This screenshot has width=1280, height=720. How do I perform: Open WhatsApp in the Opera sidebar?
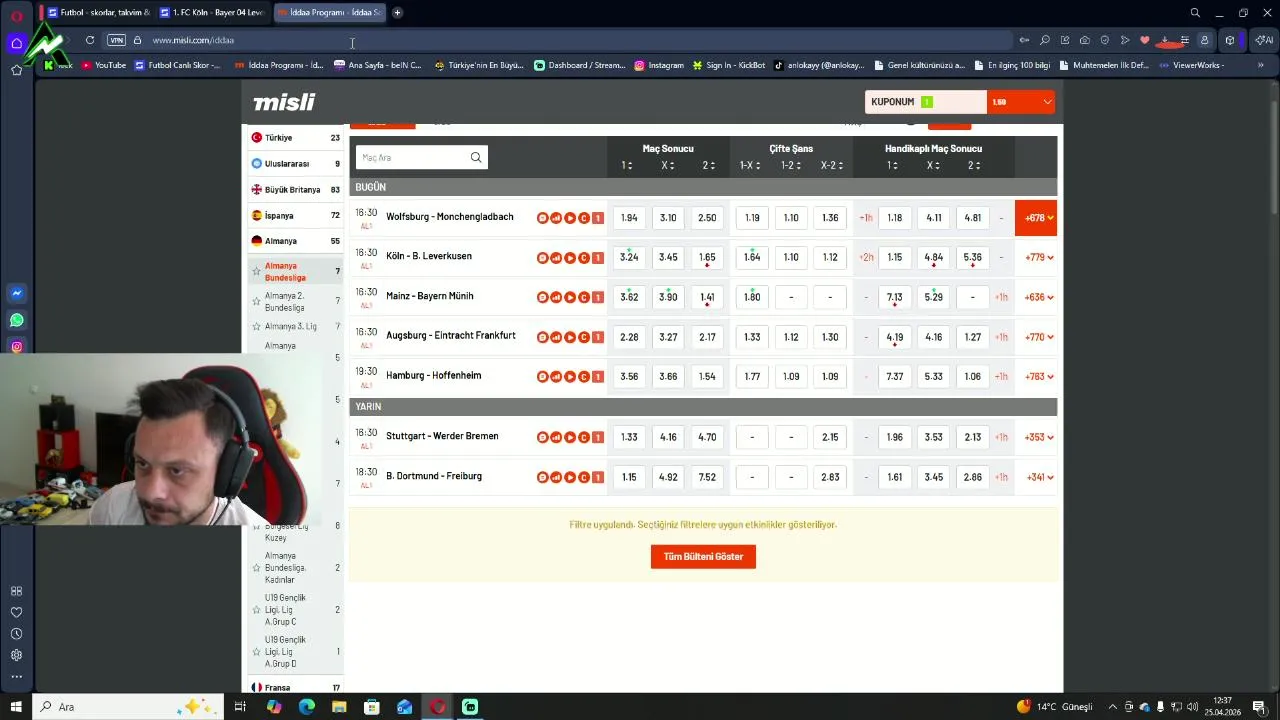[16, 320]
